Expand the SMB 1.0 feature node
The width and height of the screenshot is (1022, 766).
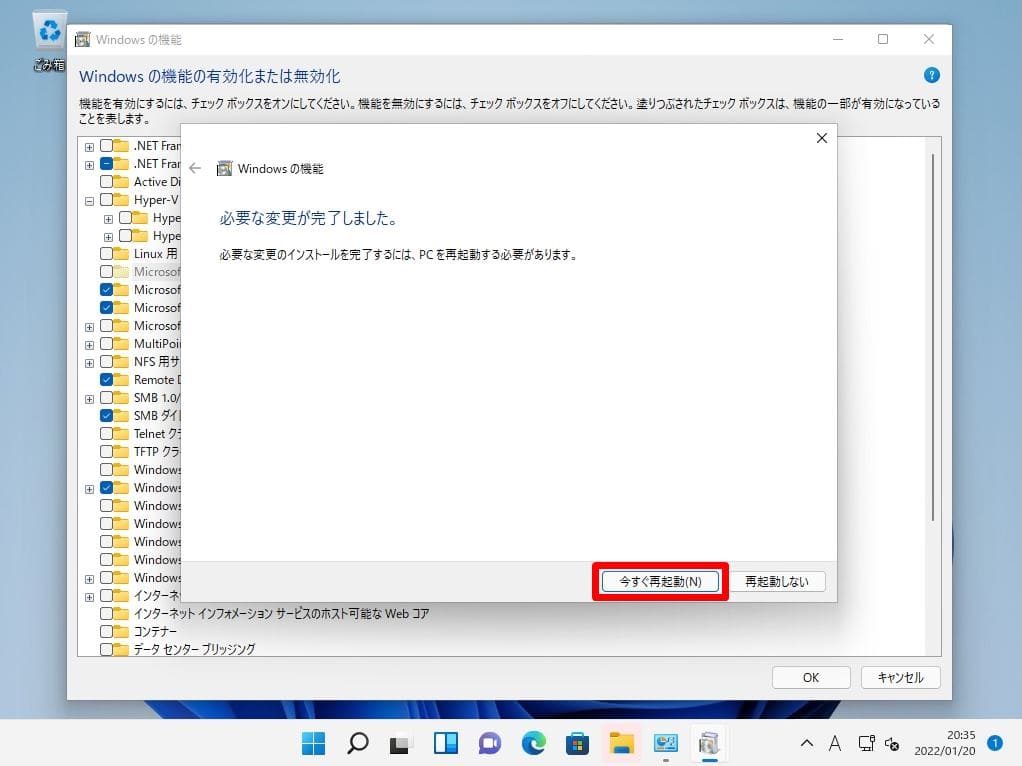[x=89, y=399]
